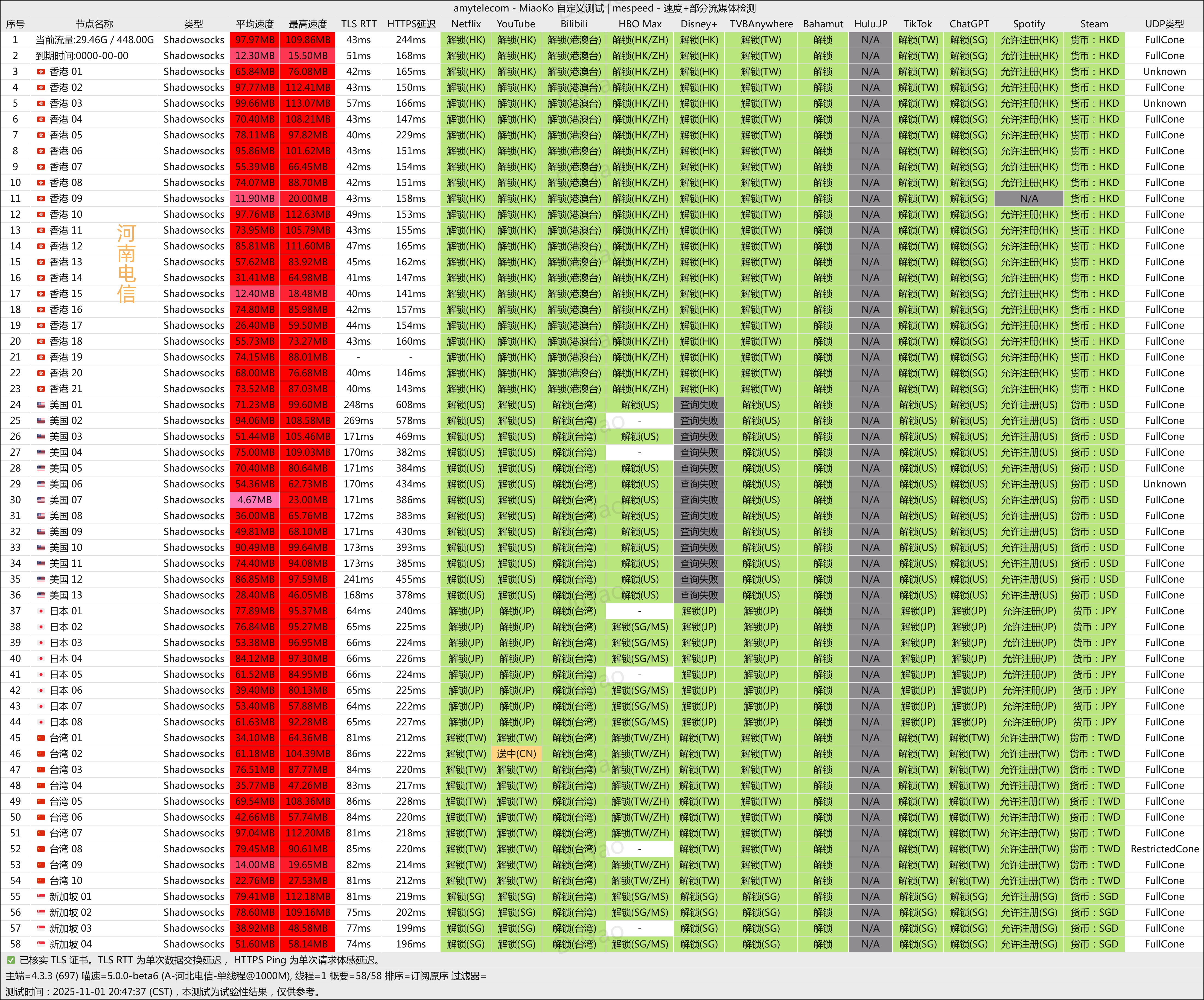1204x1000 pixels.
Task: Click the US flag beside 美国 01
Action: coord(41,405)
